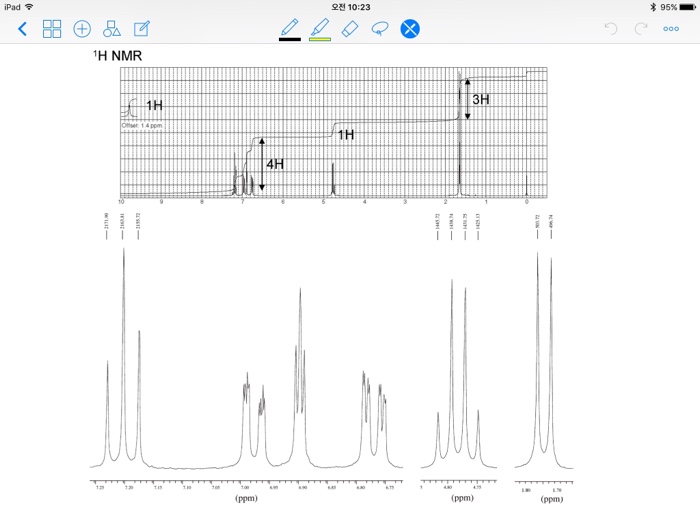This screenshot has width=700, height=525.
Task: Tap the black pen color bar
Action: pyautogui.click(x=290, y=40)
